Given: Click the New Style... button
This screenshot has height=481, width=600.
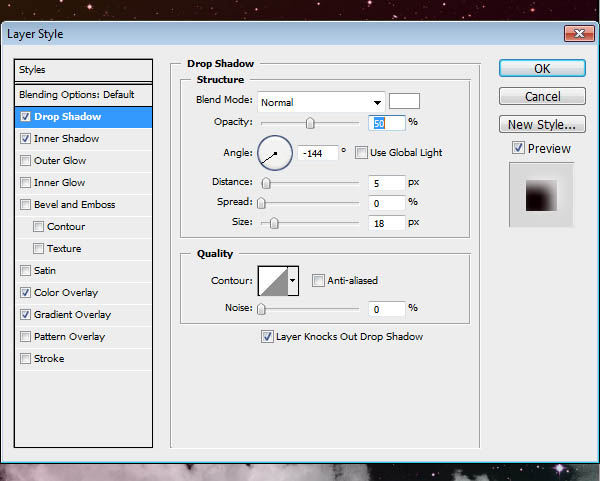Looking at the screenshot, I should [x=542, y=124].
